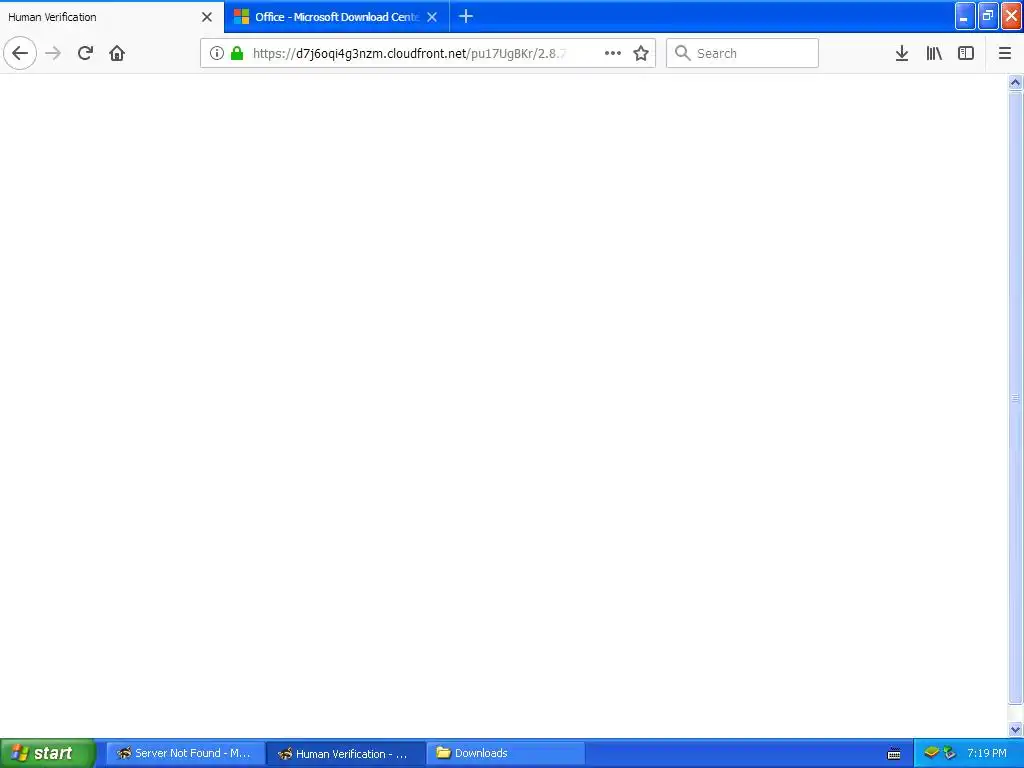Minimize the Firefox window
1024x768 pixels.
[965, 16]
